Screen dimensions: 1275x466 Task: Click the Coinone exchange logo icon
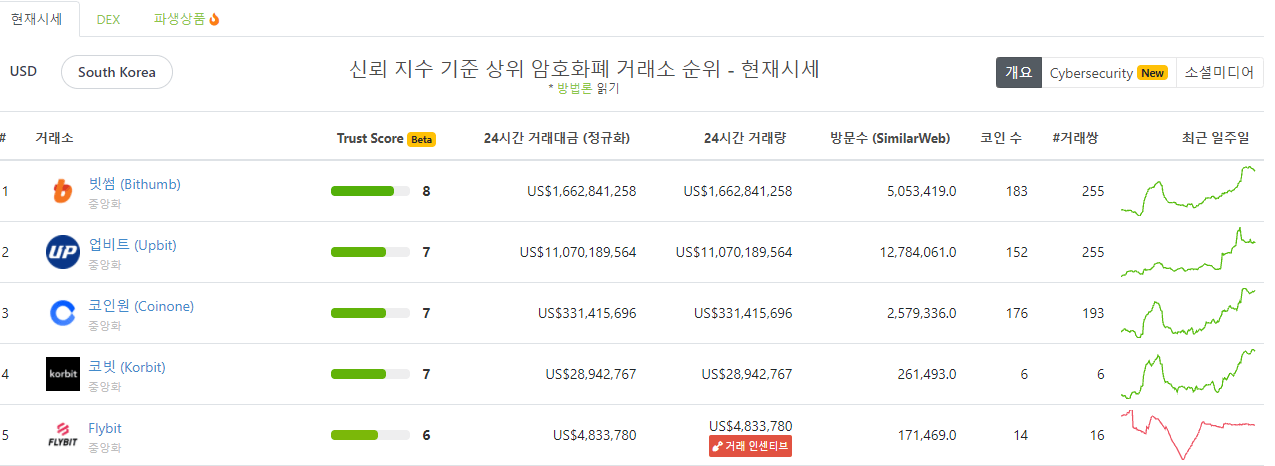pos(62,313)
